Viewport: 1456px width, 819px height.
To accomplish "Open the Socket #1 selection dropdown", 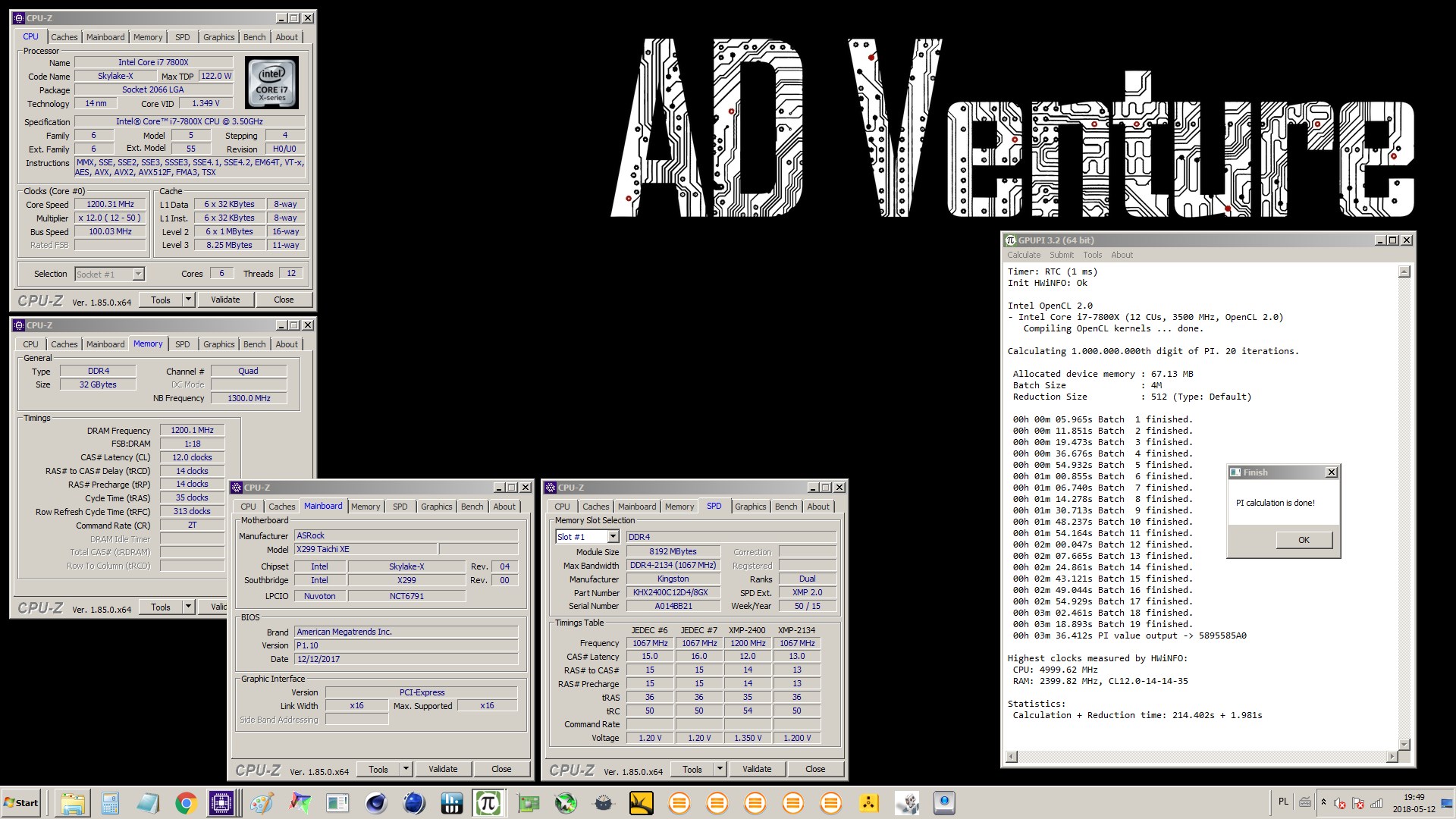I will [138, 275].
